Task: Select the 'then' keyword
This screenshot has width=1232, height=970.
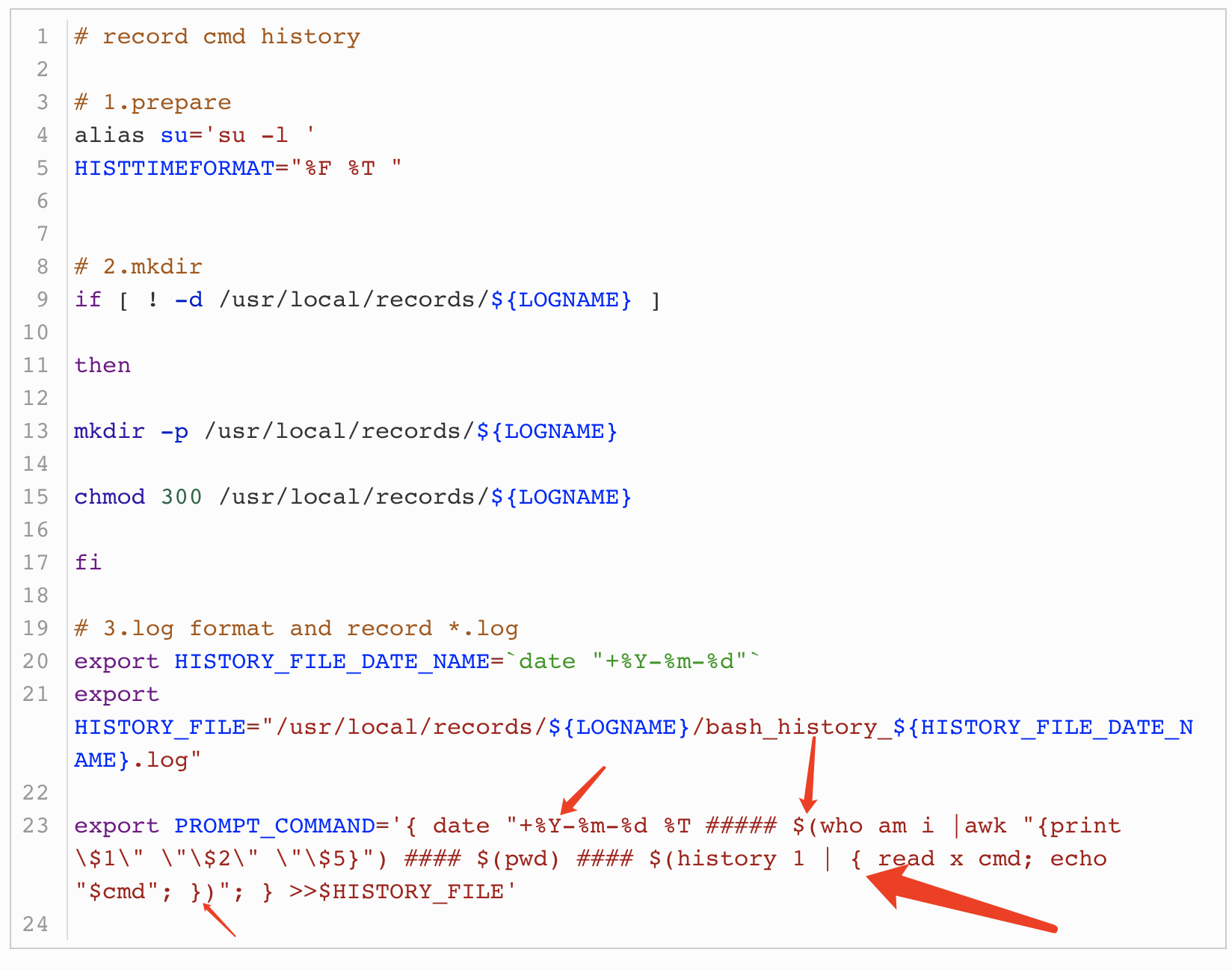Action: (x=102, y=365)
